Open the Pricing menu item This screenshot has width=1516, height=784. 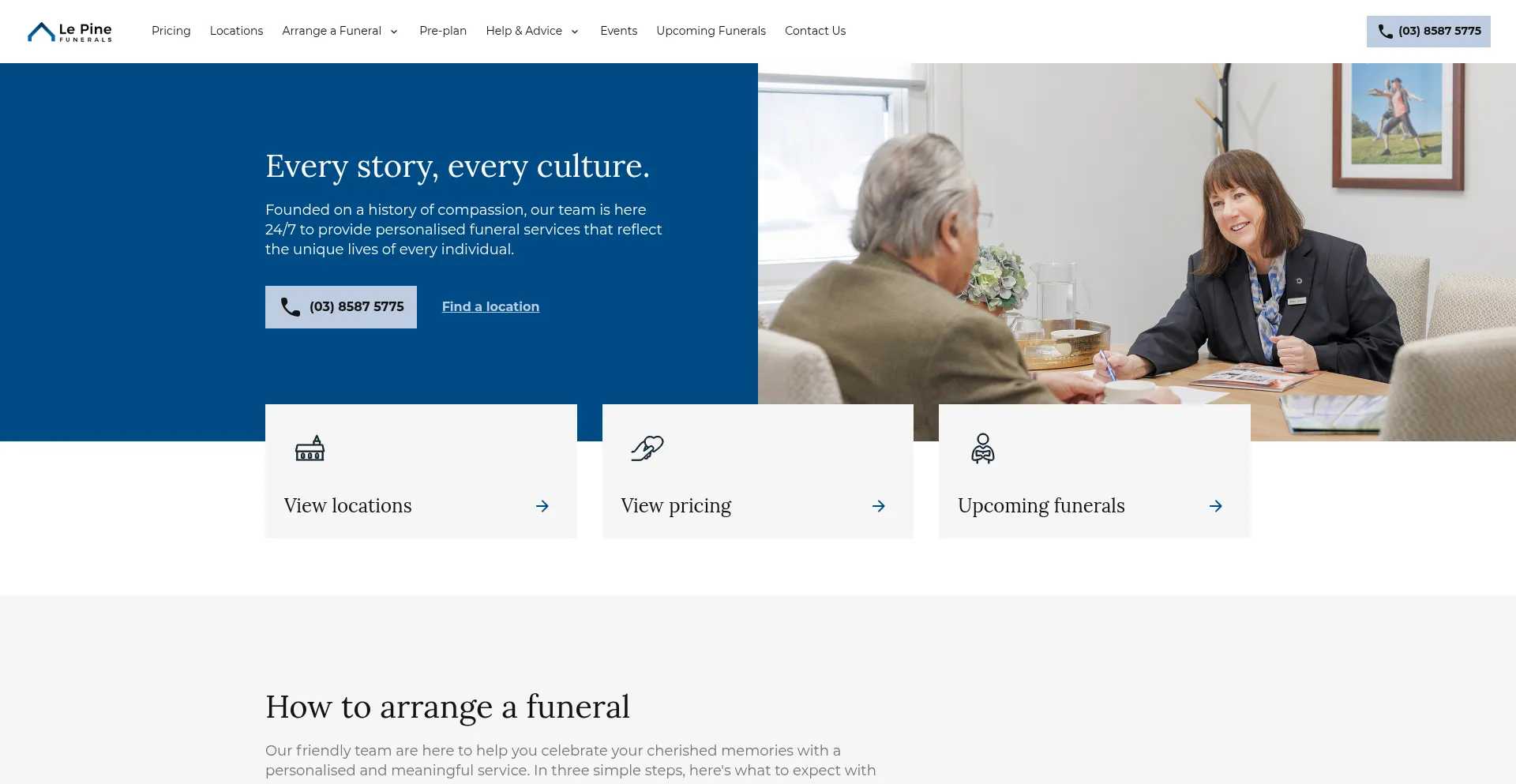(x=171, y=31)
